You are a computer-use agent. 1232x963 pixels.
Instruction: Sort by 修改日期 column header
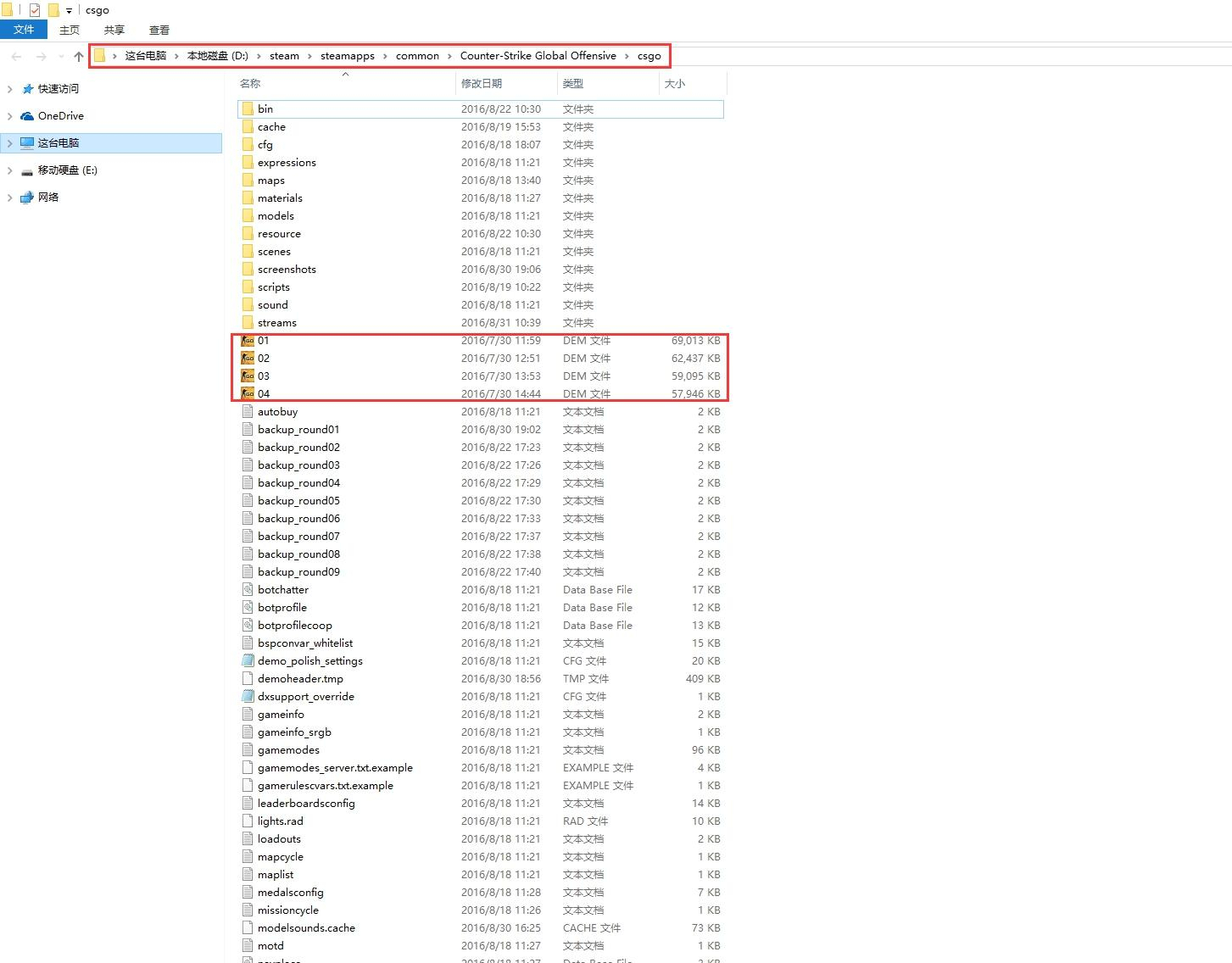click(482, 83)
